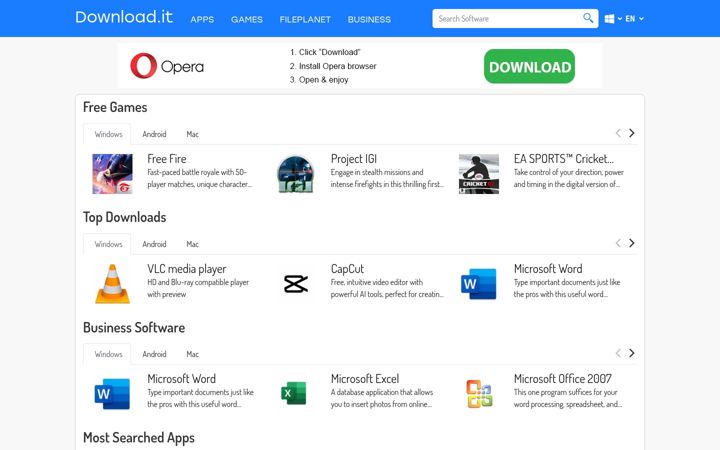Select Mac tab under Top Downloads

click(x=192, y=244)
